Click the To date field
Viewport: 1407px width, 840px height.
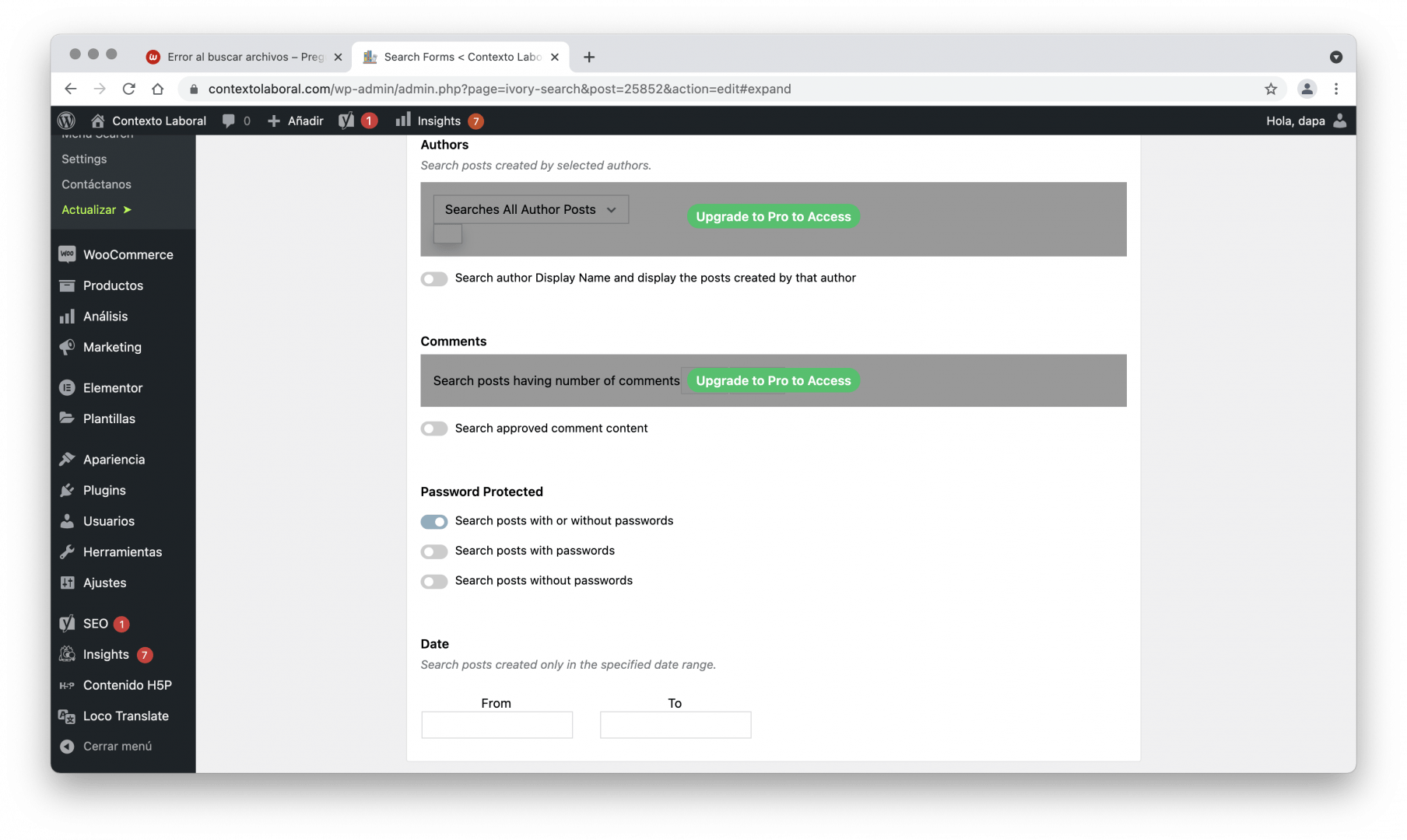pyautogui.click(x=675, y=725)
